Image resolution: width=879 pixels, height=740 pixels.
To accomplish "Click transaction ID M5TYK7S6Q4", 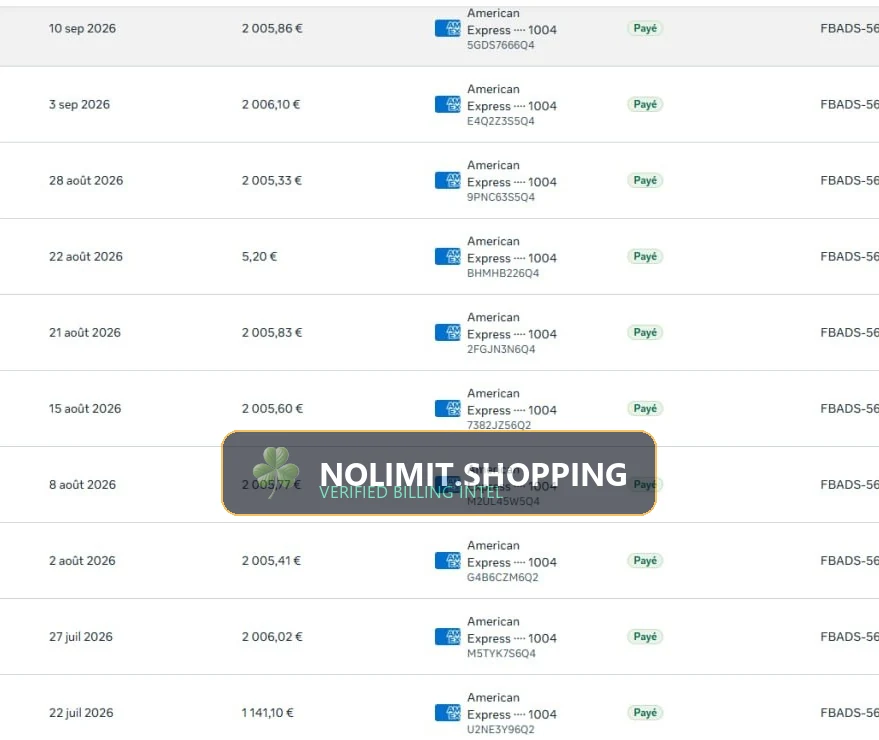I will 501,654.
